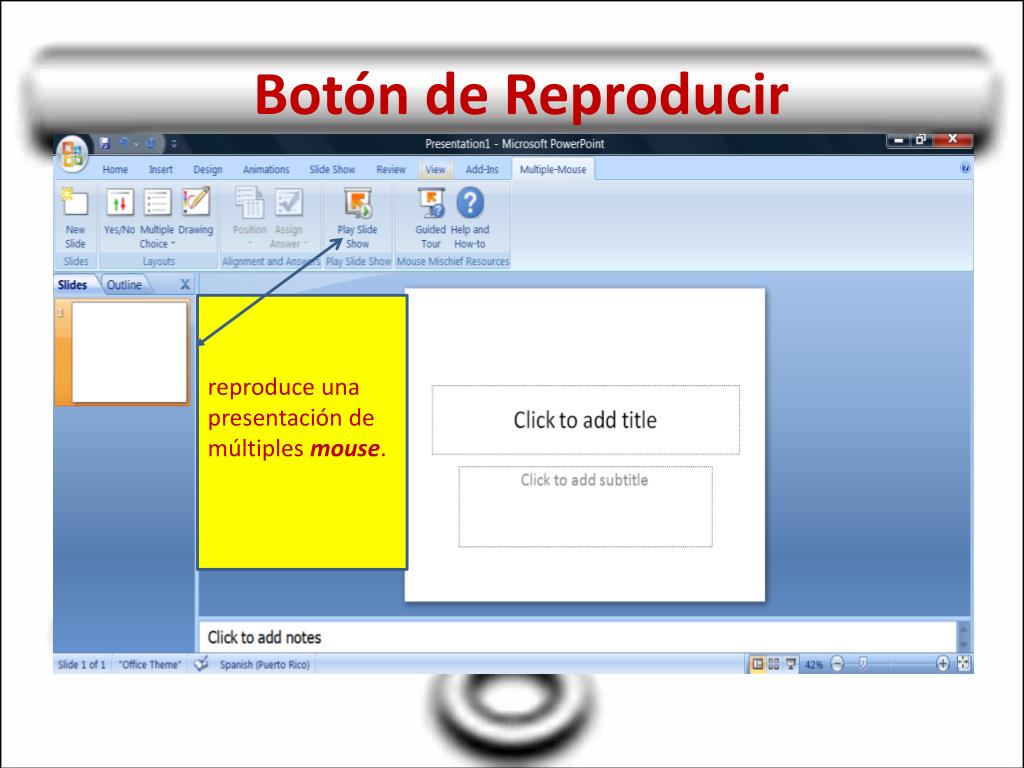Click the notes pane scrollbar
Image resolution: width=1024 pixels, height=768 pixels.
[x=963, y=637]
